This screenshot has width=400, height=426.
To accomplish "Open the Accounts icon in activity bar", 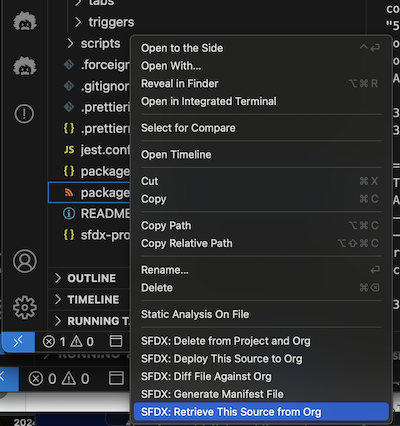I will pos(25,261).
